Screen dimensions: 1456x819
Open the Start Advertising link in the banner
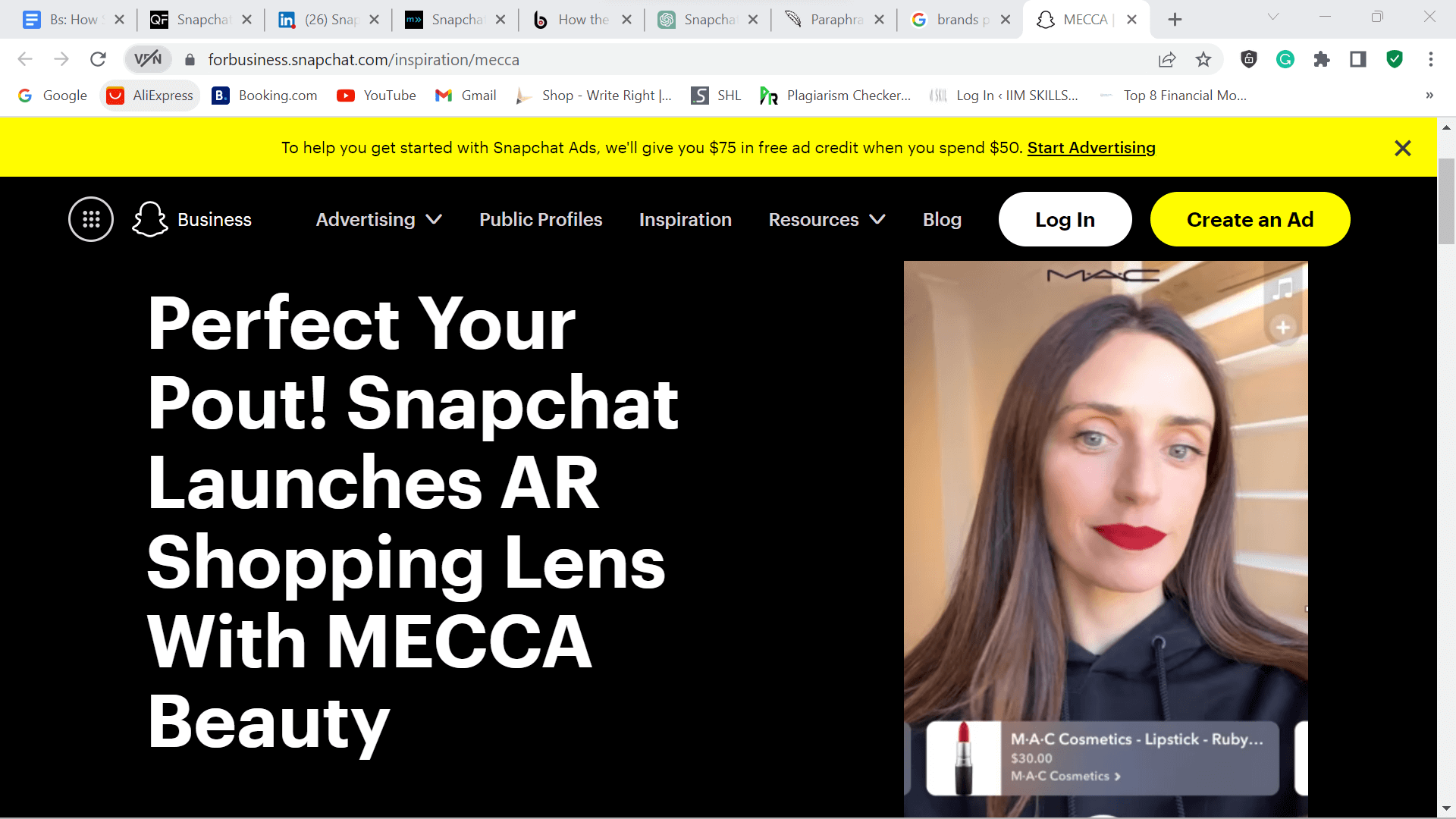(1090, 148)
